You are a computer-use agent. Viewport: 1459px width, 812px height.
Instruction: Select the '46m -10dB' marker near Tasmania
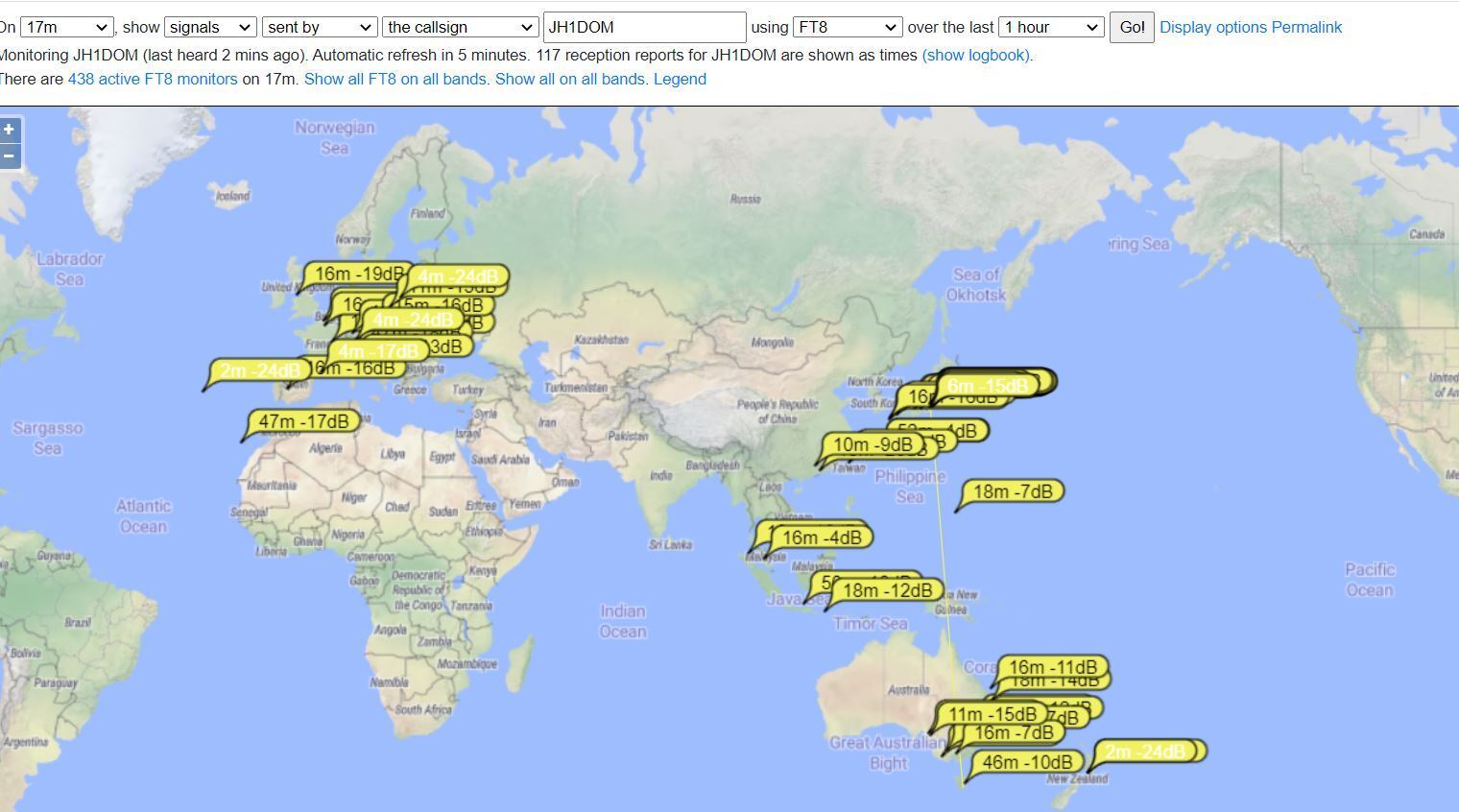click(x=1027, y=762)
